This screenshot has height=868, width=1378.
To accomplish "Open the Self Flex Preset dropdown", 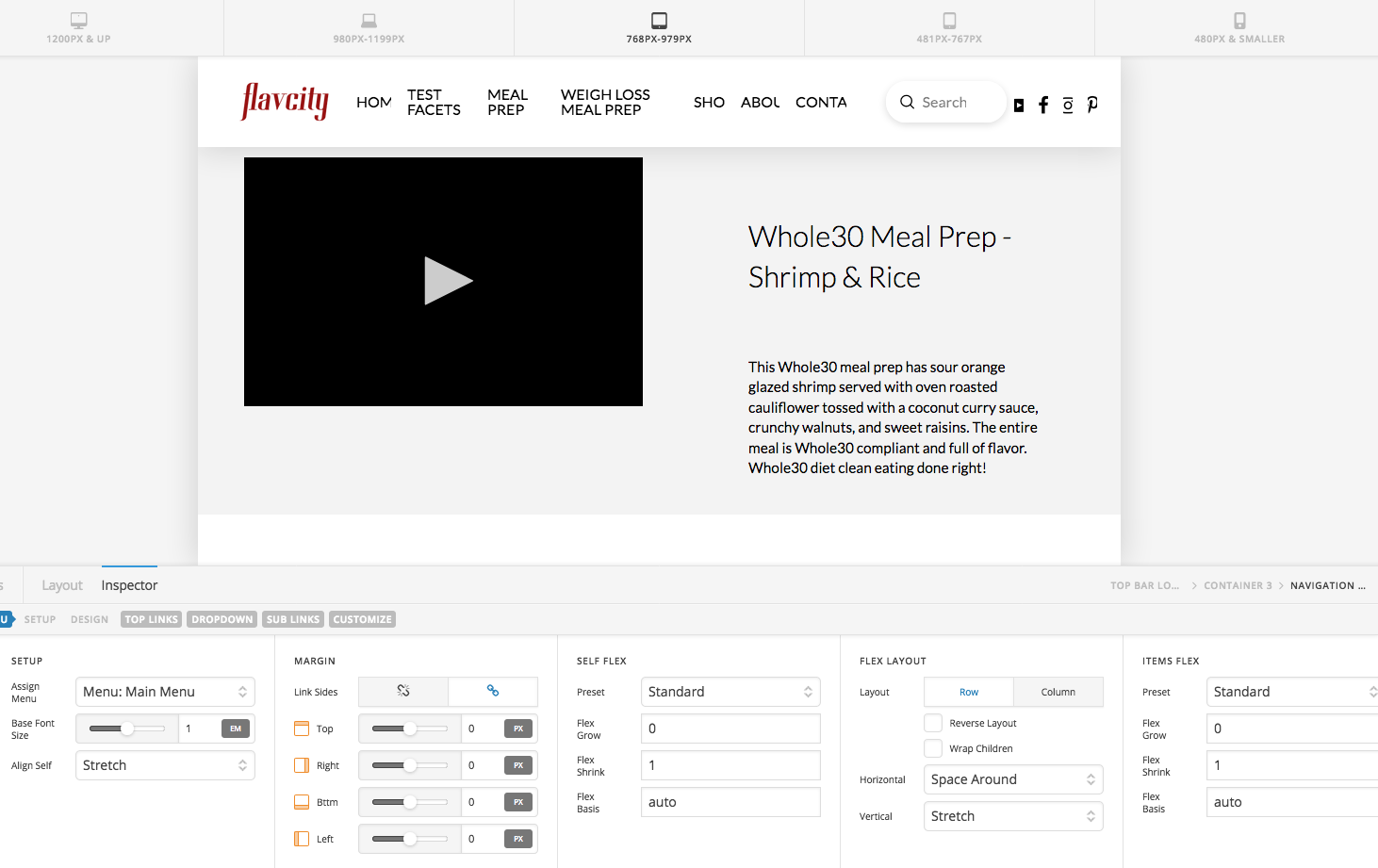I will [x=730, y=692].
